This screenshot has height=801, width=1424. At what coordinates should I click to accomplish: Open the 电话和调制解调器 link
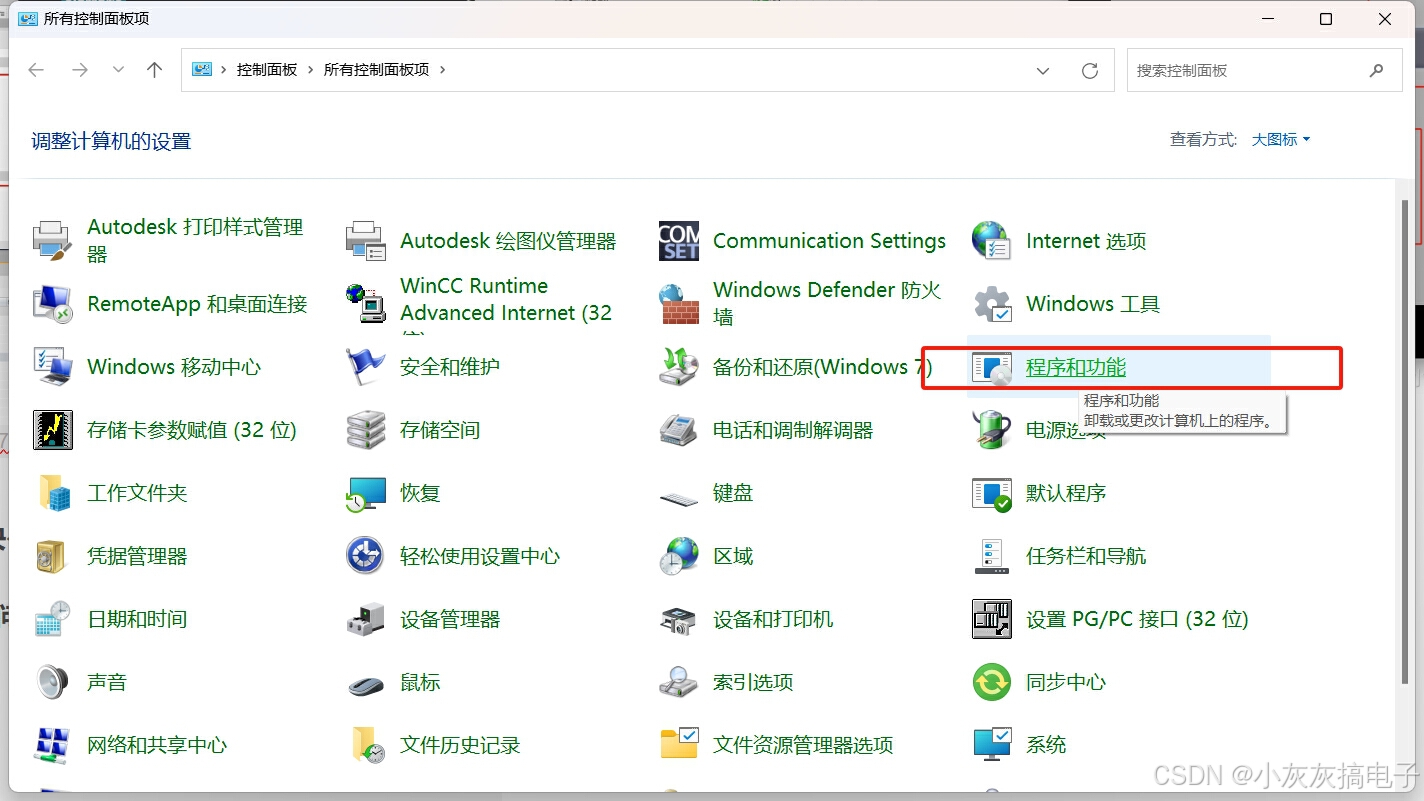(x=793, y=430)
